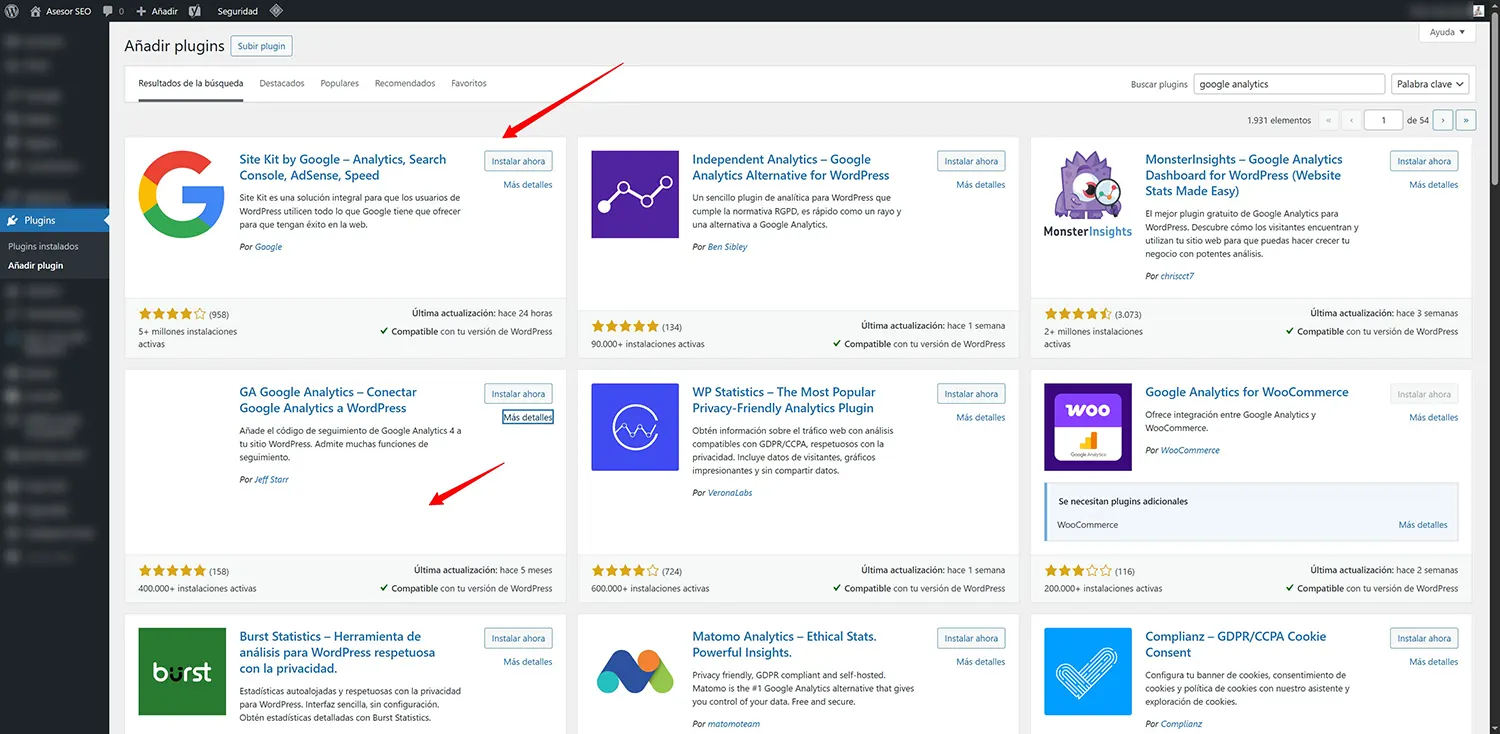Open the Yoast SEO toolbar icon
This screenshot has height=734, width=1500.
pos(193,11)
